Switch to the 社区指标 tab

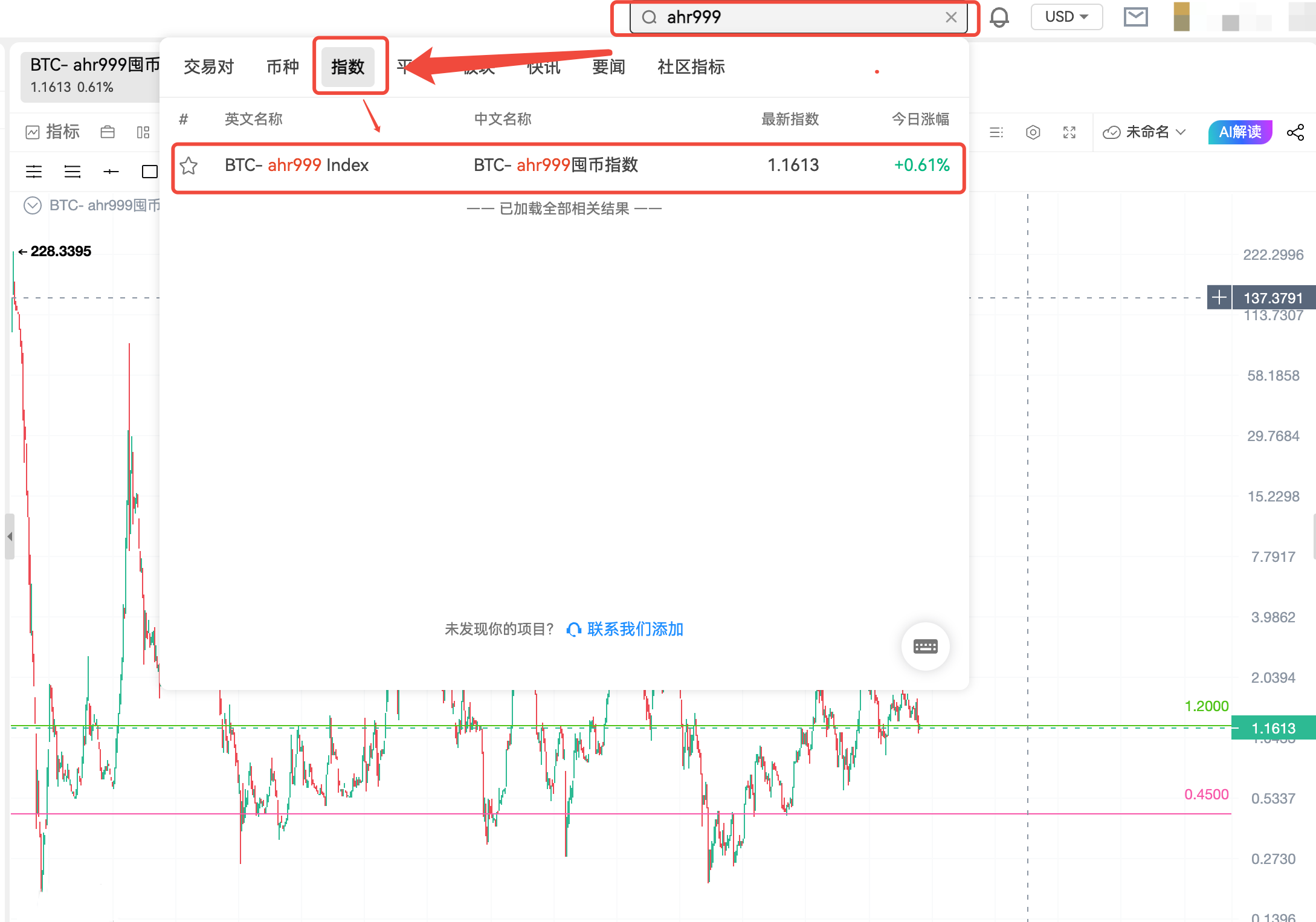691,66
